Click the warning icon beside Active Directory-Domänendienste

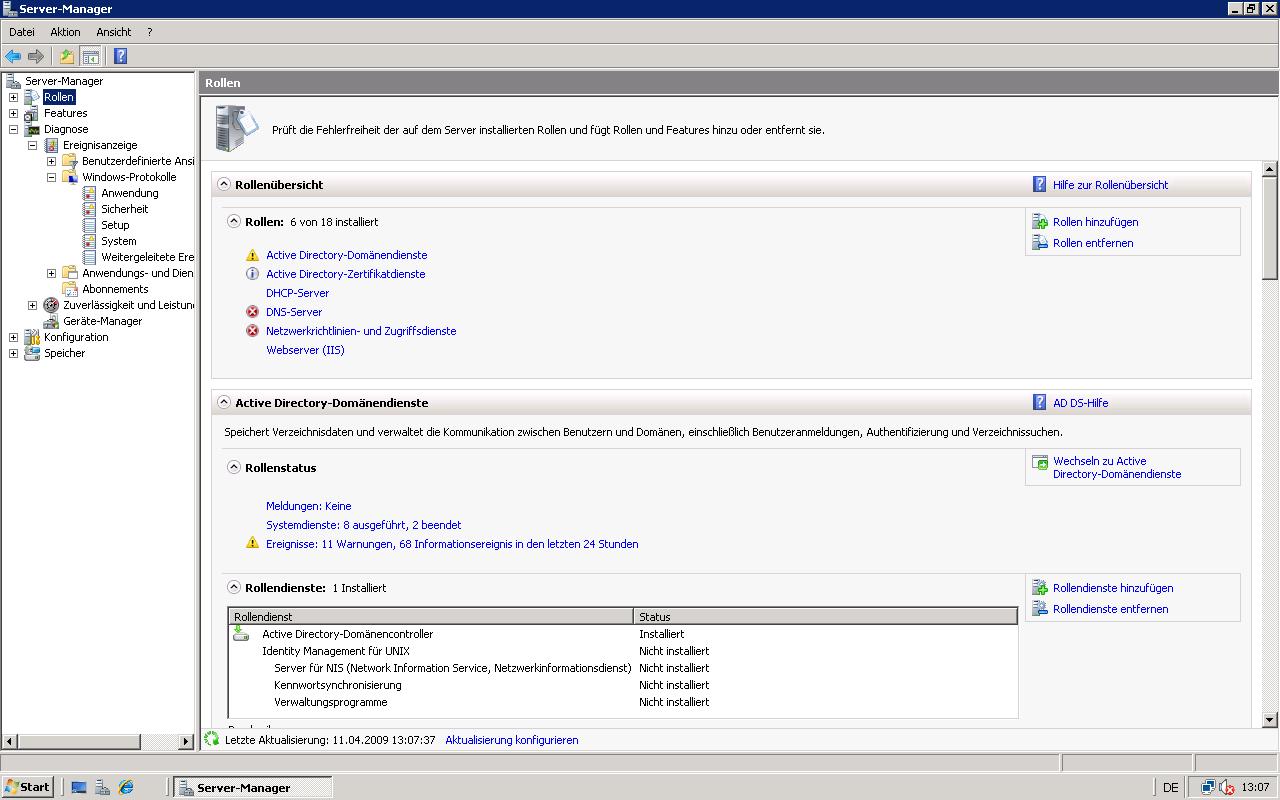pos(252,255)
